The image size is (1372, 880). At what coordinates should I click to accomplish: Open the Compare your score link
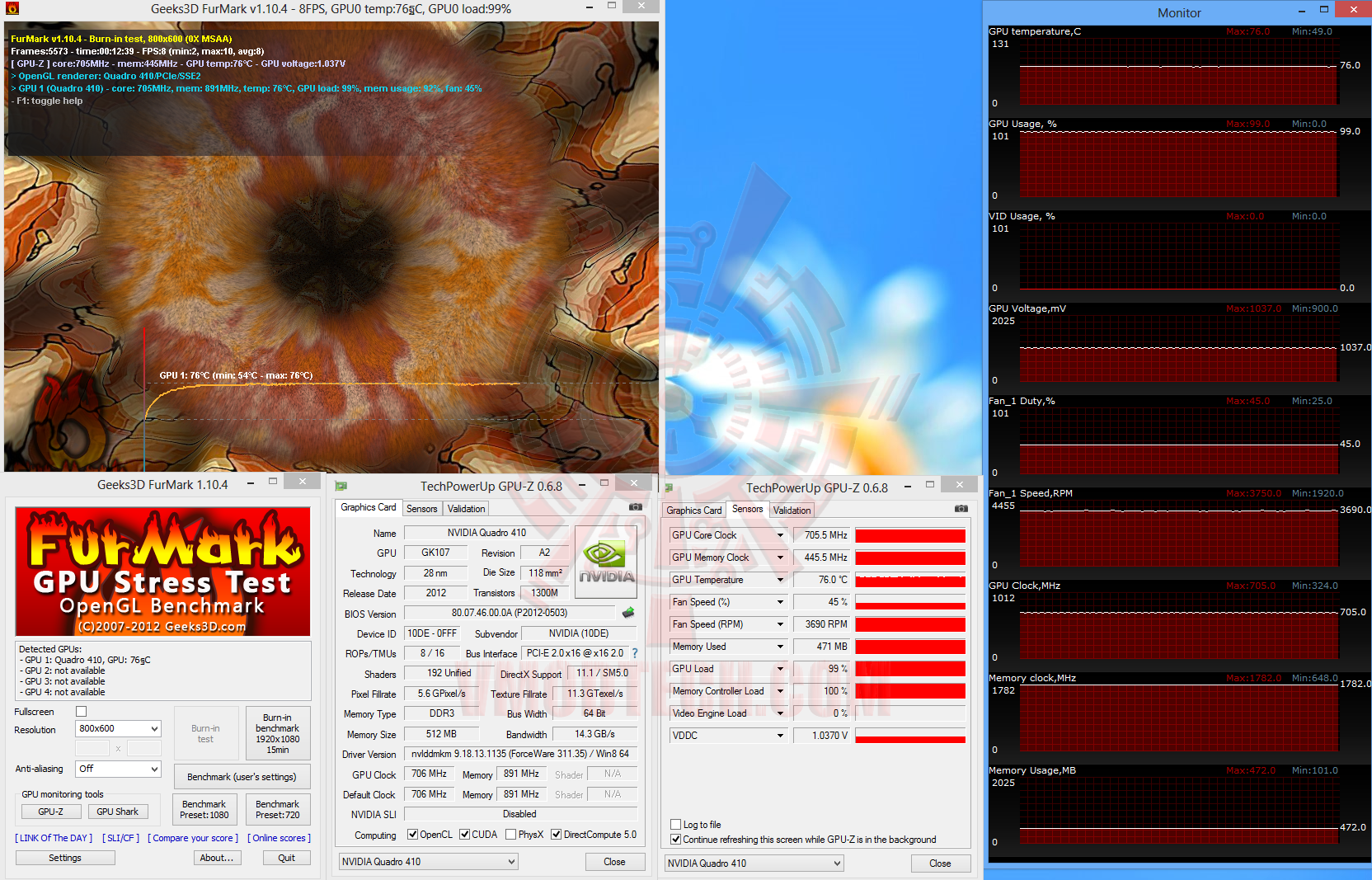tap(193, 838)
